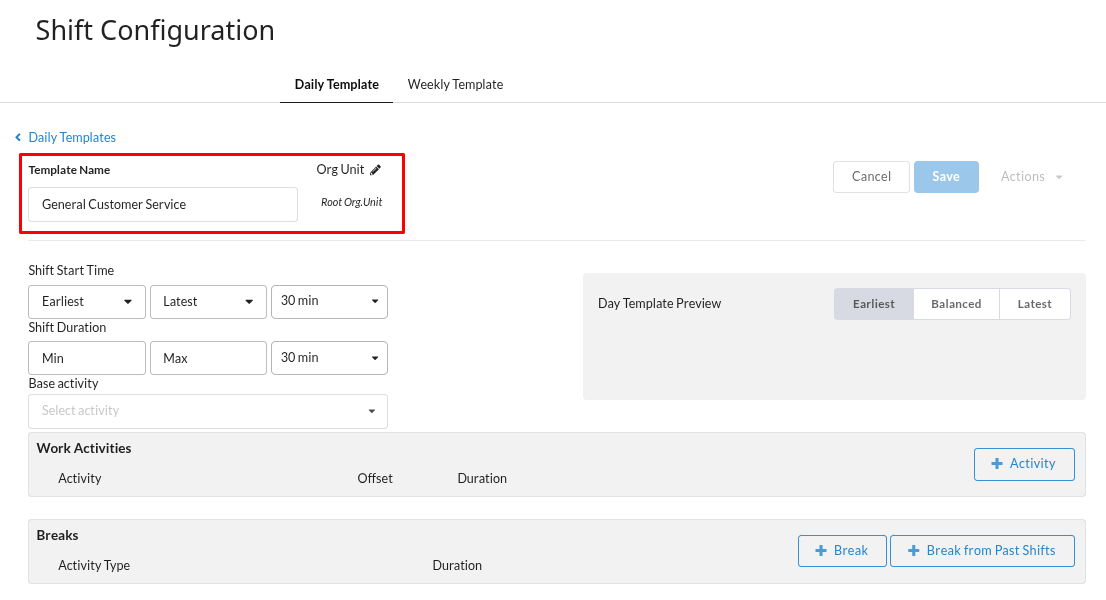Image resolution: width=1106 pixels, height=600 pixels.
Task: Click the back chevron beside Daily Templates
Action: click(18, 137)
